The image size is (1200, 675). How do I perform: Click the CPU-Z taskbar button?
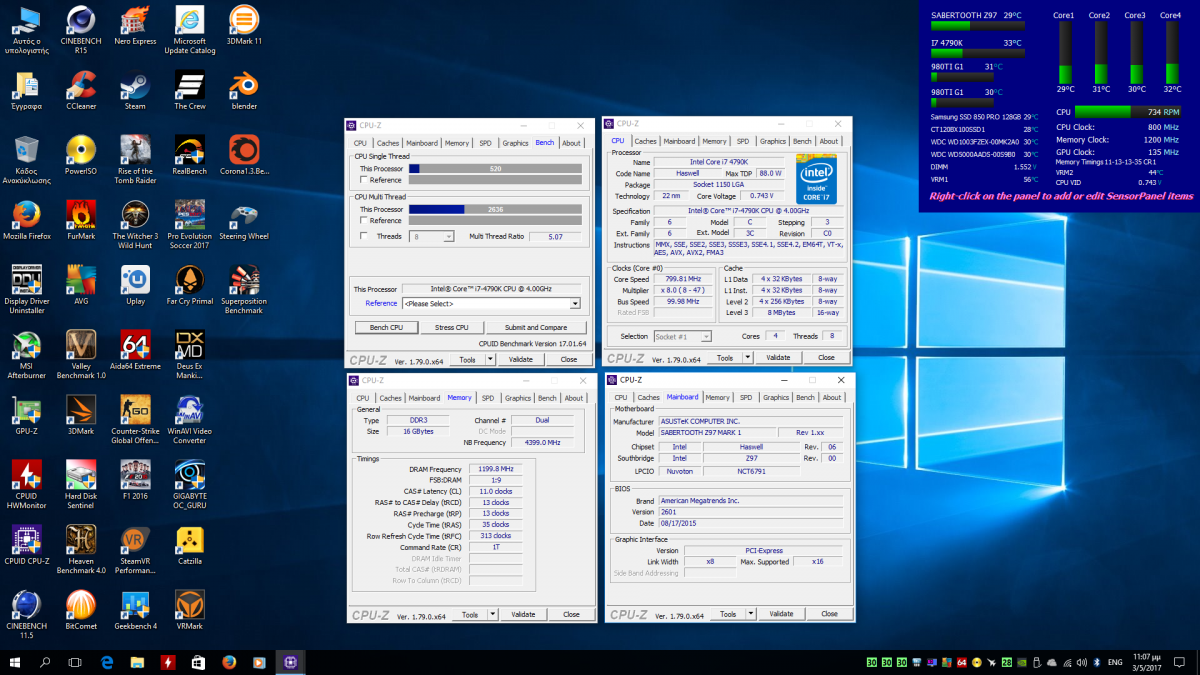(290, 662)
